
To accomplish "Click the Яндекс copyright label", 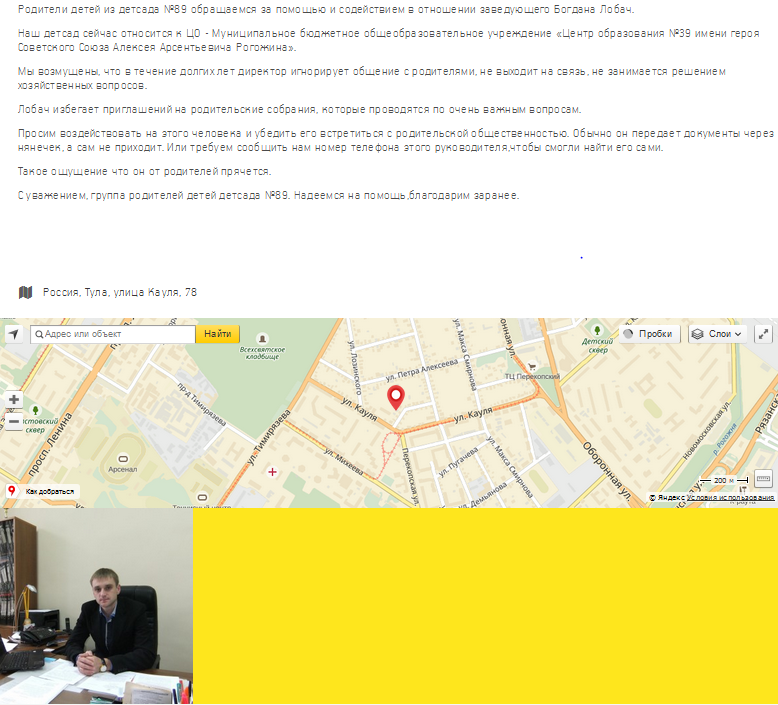I will (667, 497).
